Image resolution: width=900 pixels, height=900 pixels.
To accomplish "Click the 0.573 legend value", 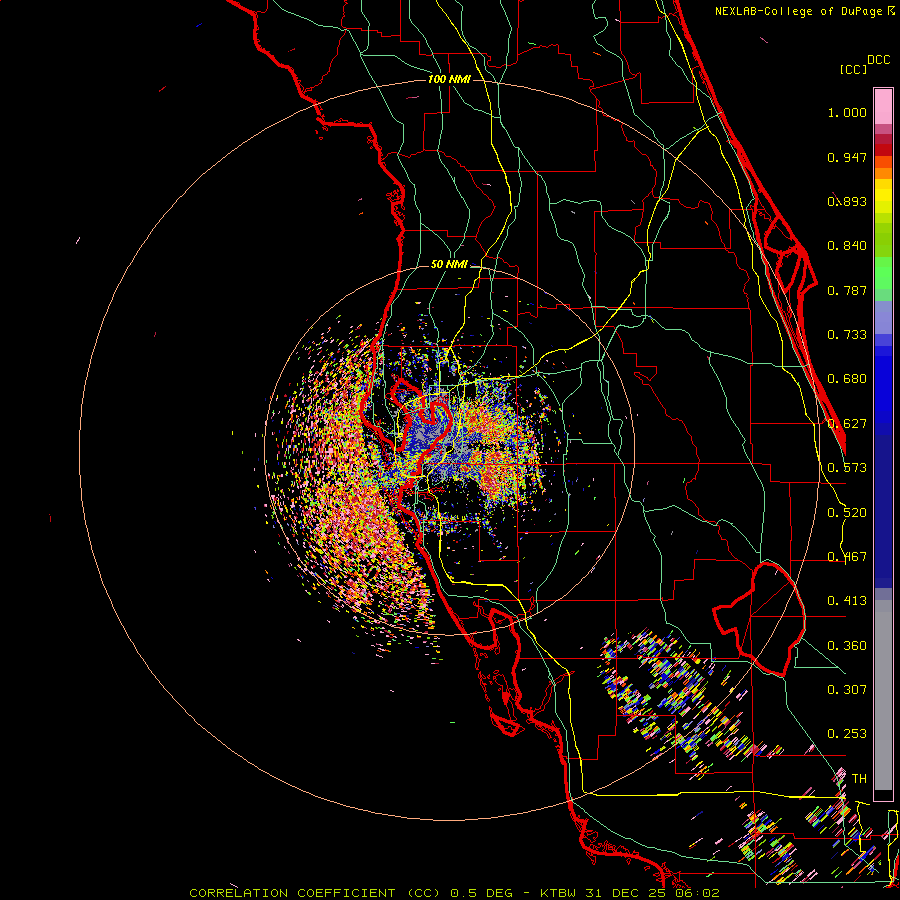I will tap(847, 468).
